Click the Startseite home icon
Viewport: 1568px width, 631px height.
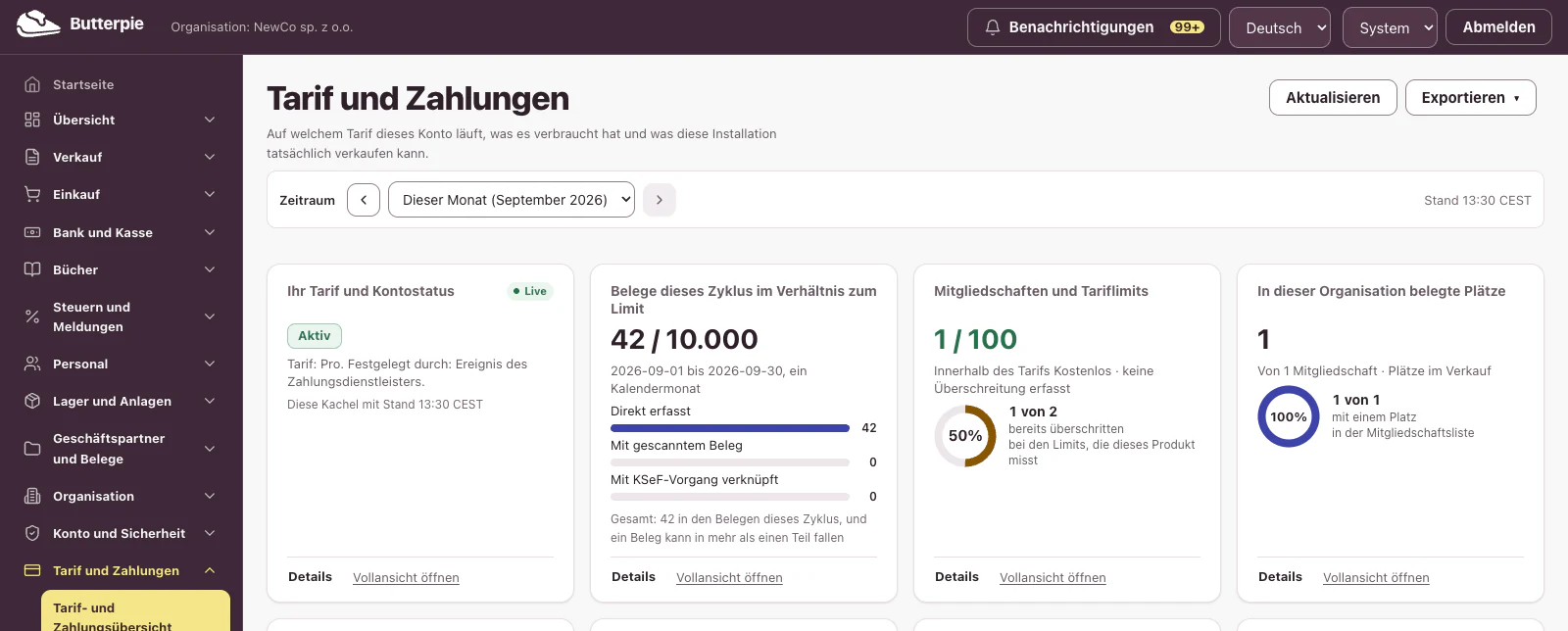coord(32,84)
